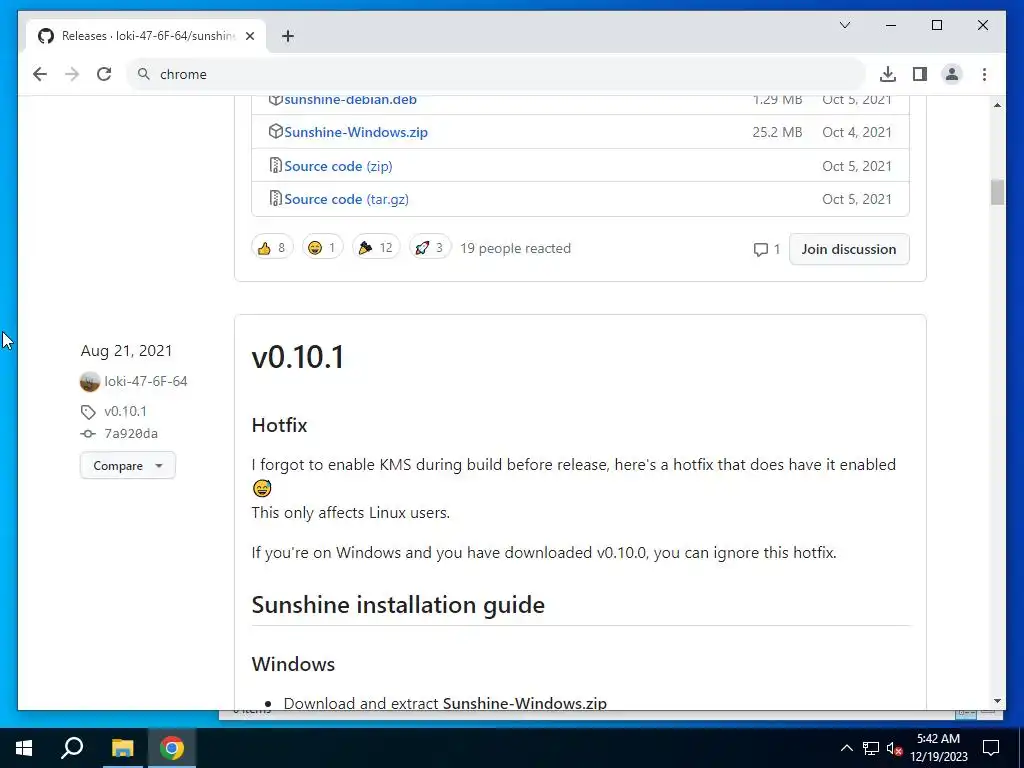Show hidden system tray icons
1024x768 pixels.
[x=846, y=748]
